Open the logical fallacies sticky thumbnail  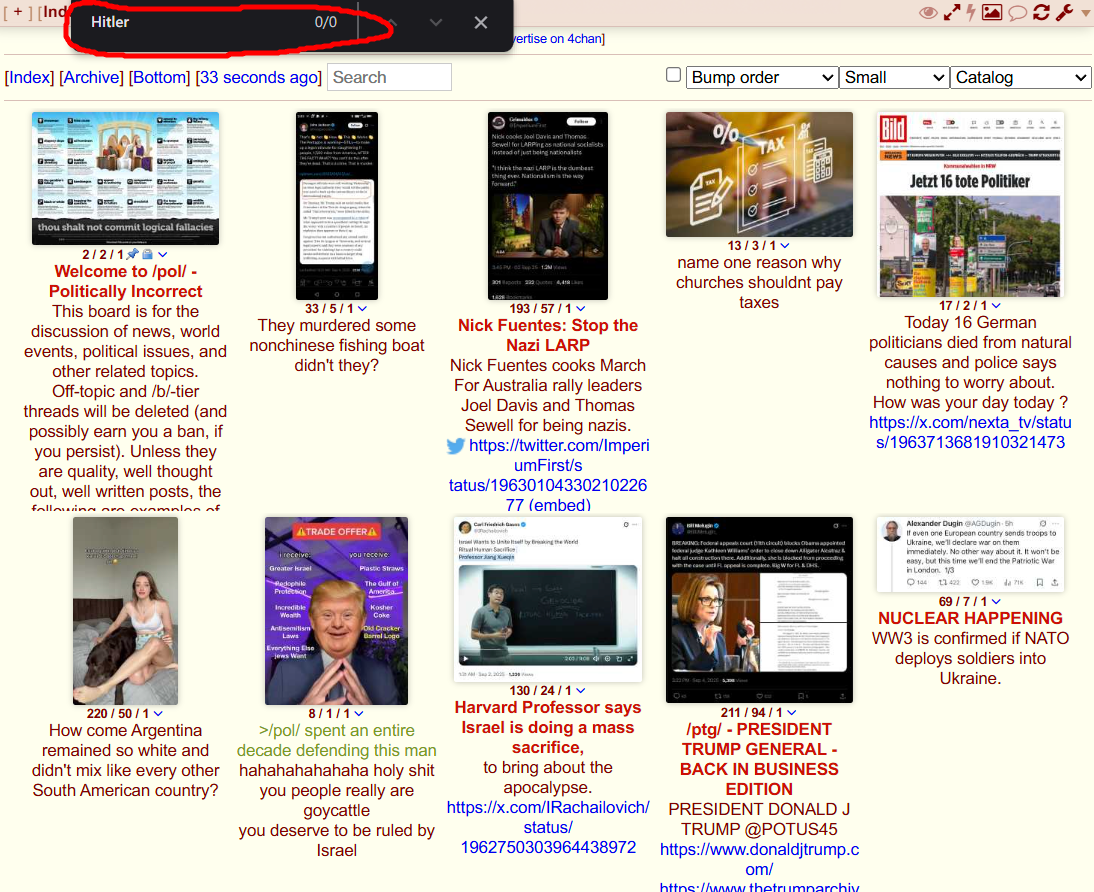pos(126,179)
